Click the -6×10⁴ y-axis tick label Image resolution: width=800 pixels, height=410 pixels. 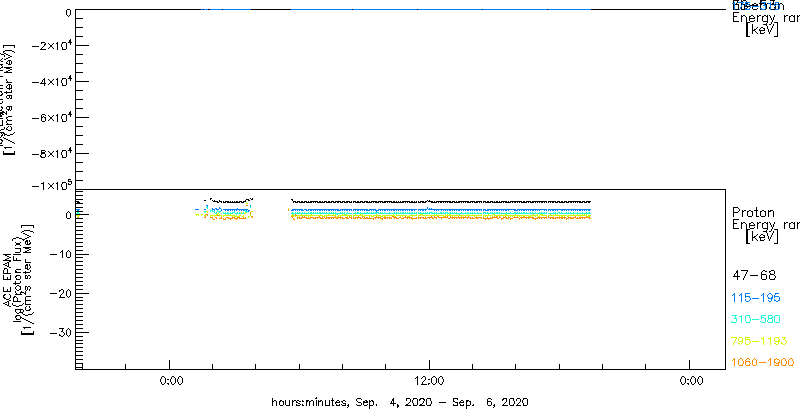[x=51, y=117]
